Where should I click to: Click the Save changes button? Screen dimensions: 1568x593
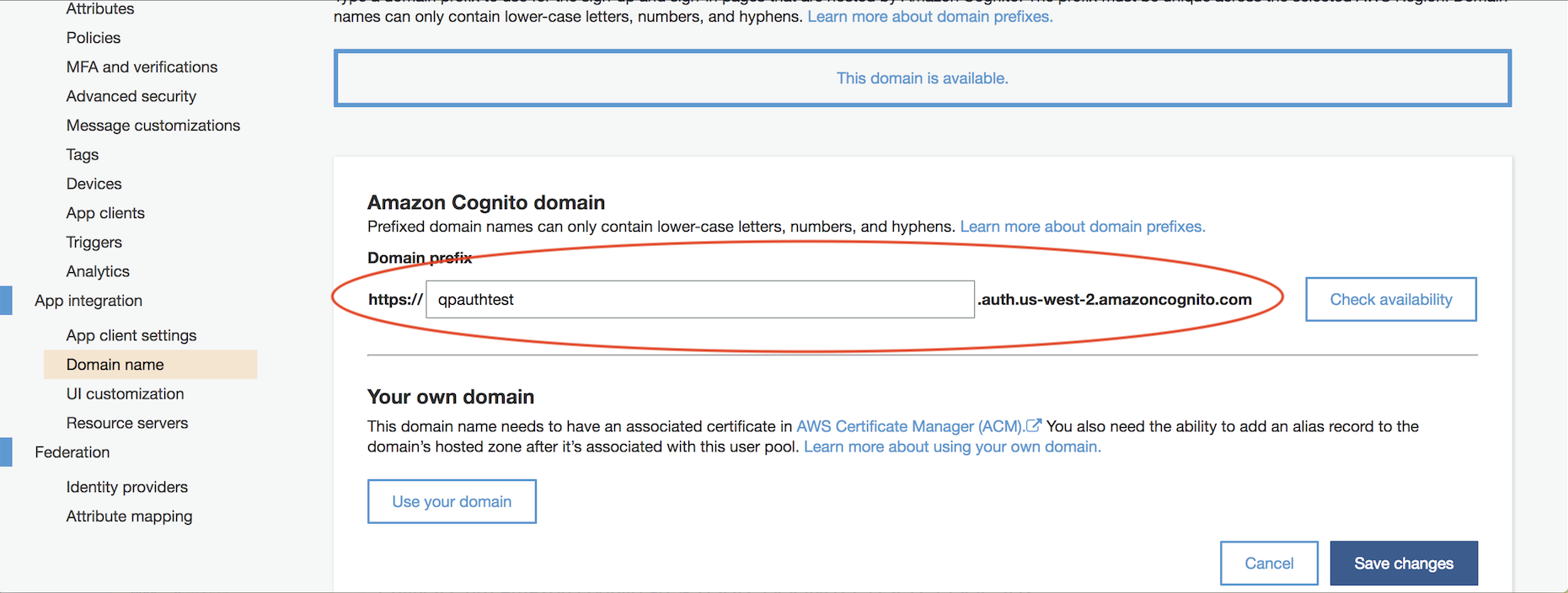click(1404, 563)
